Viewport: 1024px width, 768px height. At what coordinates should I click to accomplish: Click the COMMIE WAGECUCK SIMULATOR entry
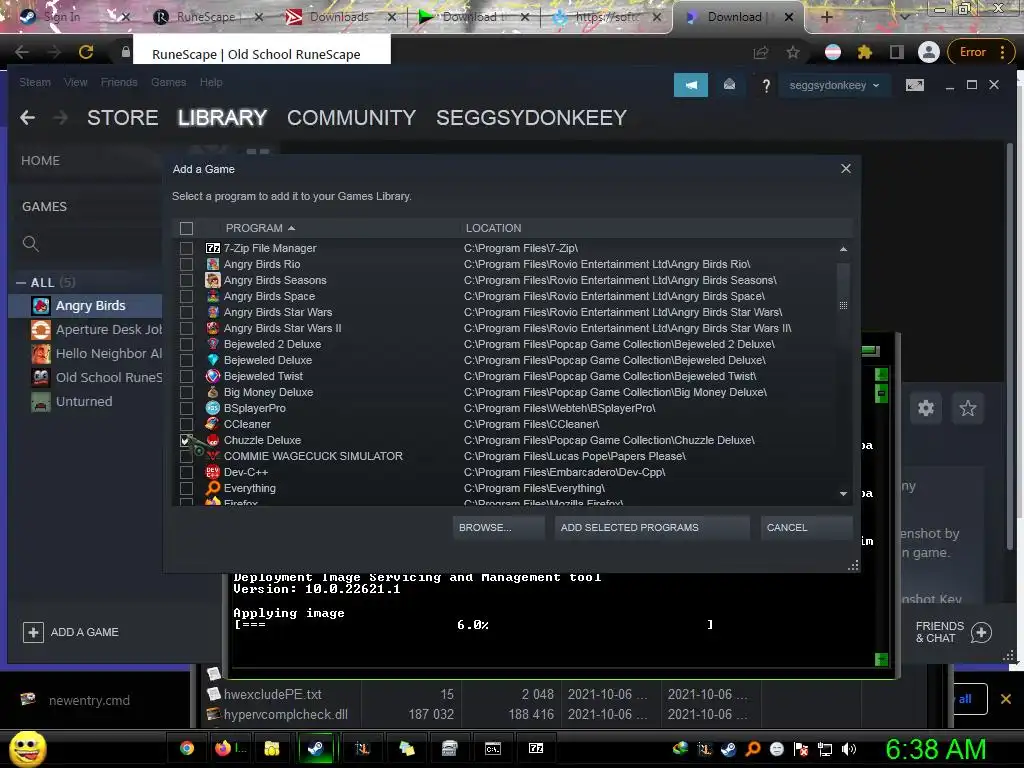click(313, 456)
